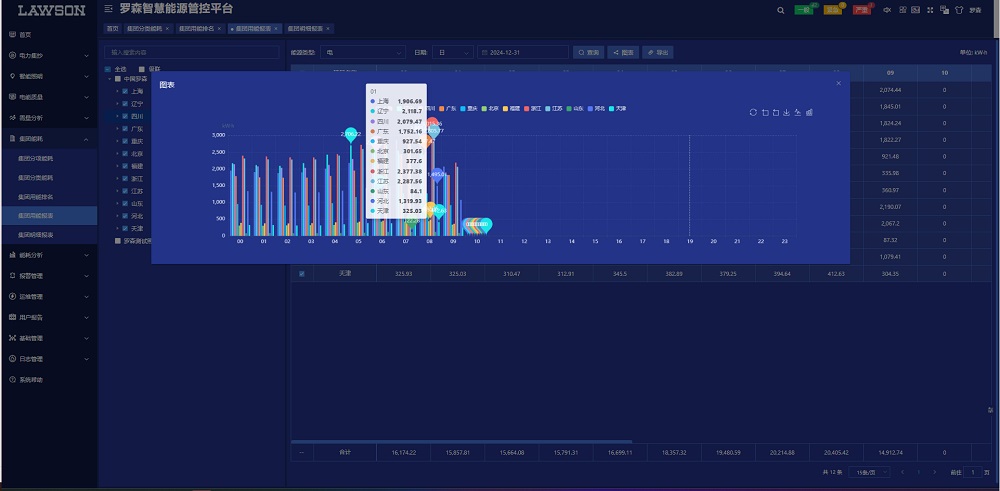Open the four-squares dashboard icon in header
Image resolution: width=1000 pixels, height=491 pixels.
[903, 10]
